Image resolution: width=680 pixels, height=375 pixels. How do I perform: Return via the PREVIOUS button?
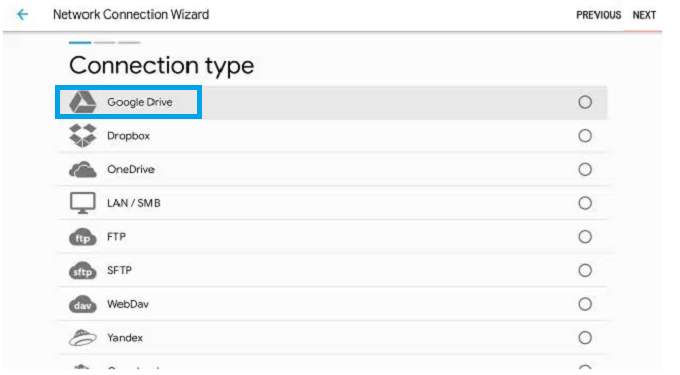pos(598,15)
